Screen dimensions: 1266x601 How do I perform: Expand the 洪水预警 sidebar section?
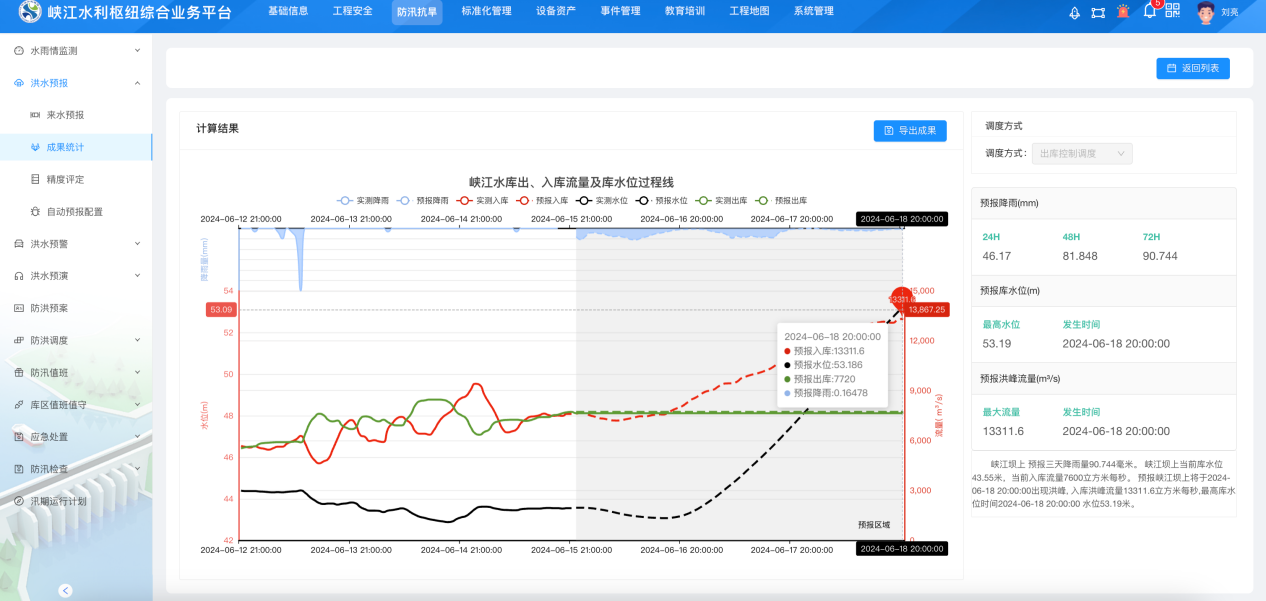pos(60,243)
